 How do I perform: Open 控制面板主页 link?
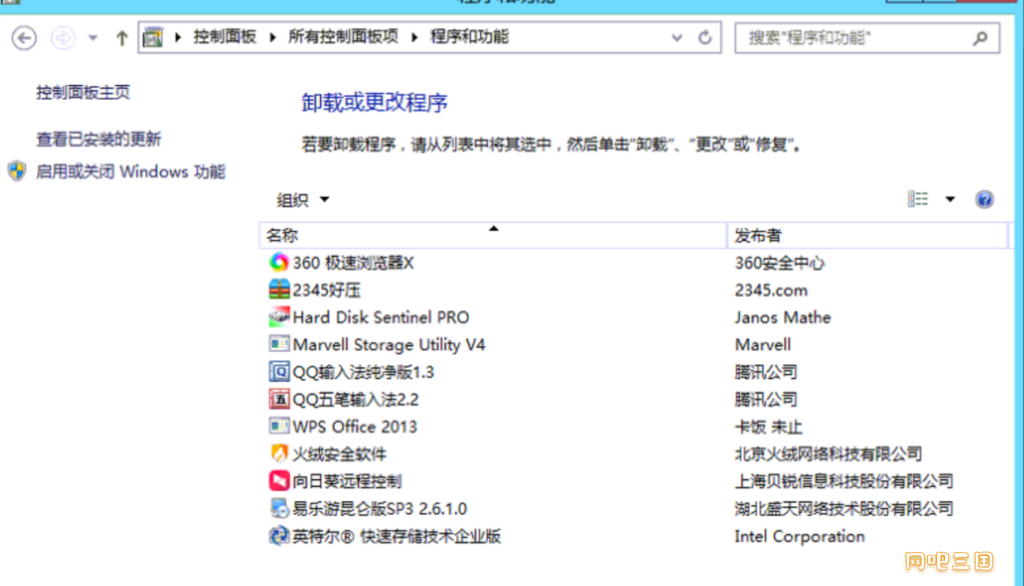pyautogui.click(x=83, y=92)
